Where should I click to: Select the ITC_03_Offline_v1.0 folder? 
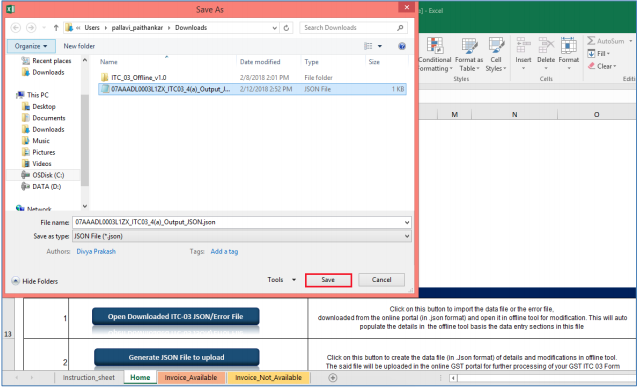[138, 77]
